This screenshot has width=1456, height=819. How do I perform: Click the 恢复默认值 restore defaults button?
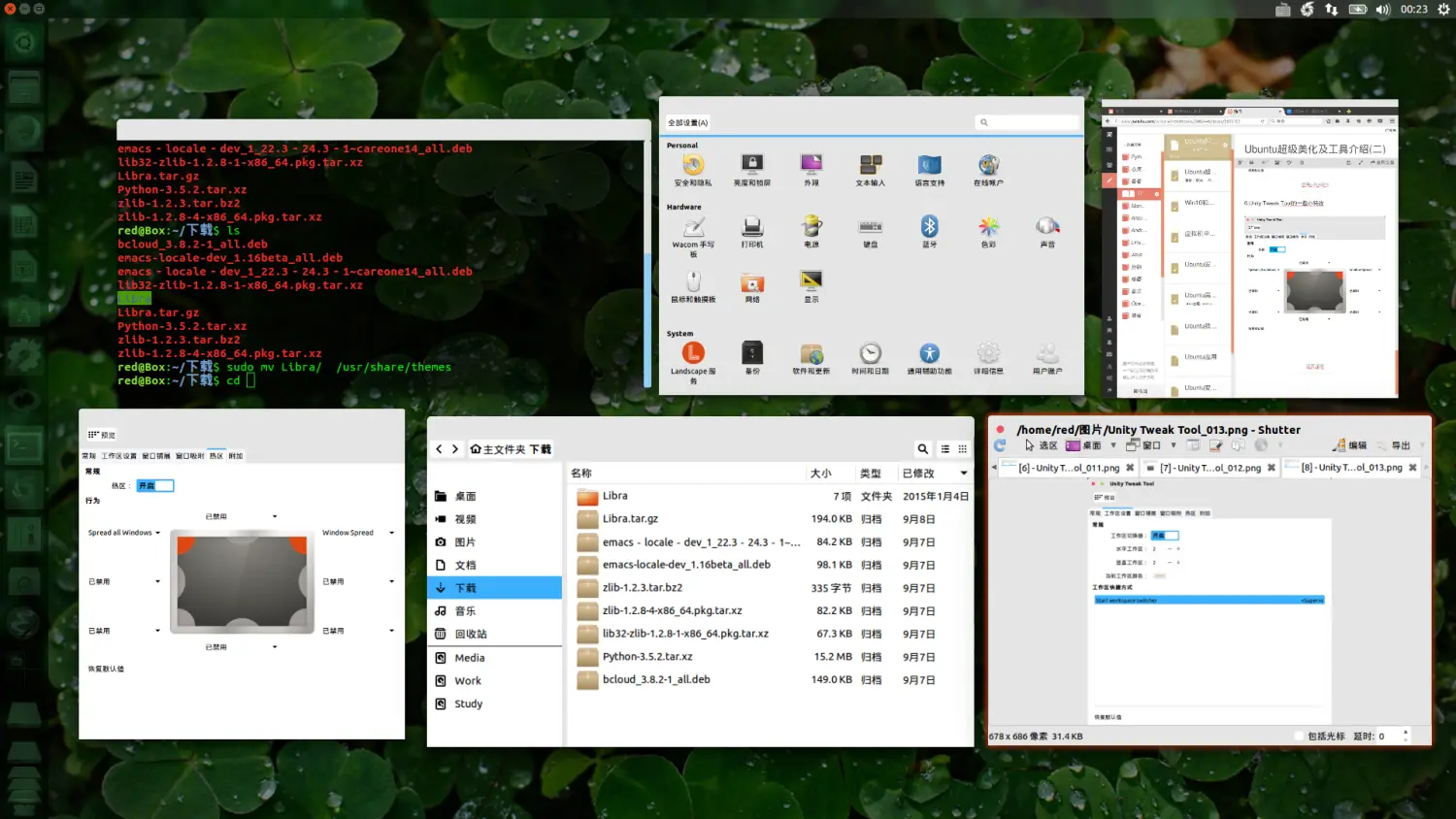106,669
